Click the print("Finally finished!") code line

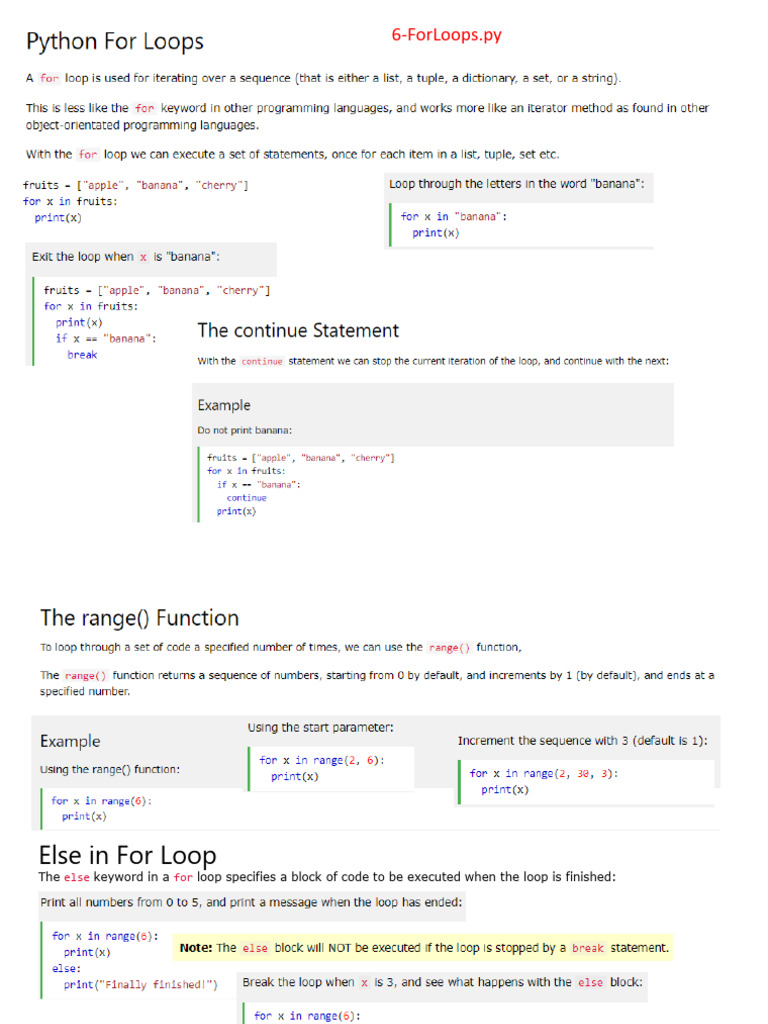(x=140, y=985)
